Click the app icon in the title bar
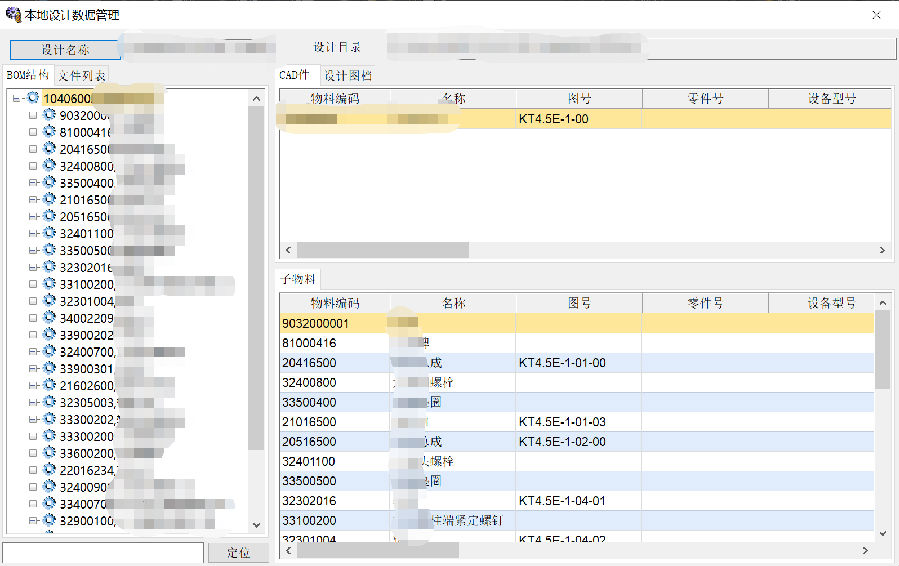The image size is (899, 566). tap(13, 14)
